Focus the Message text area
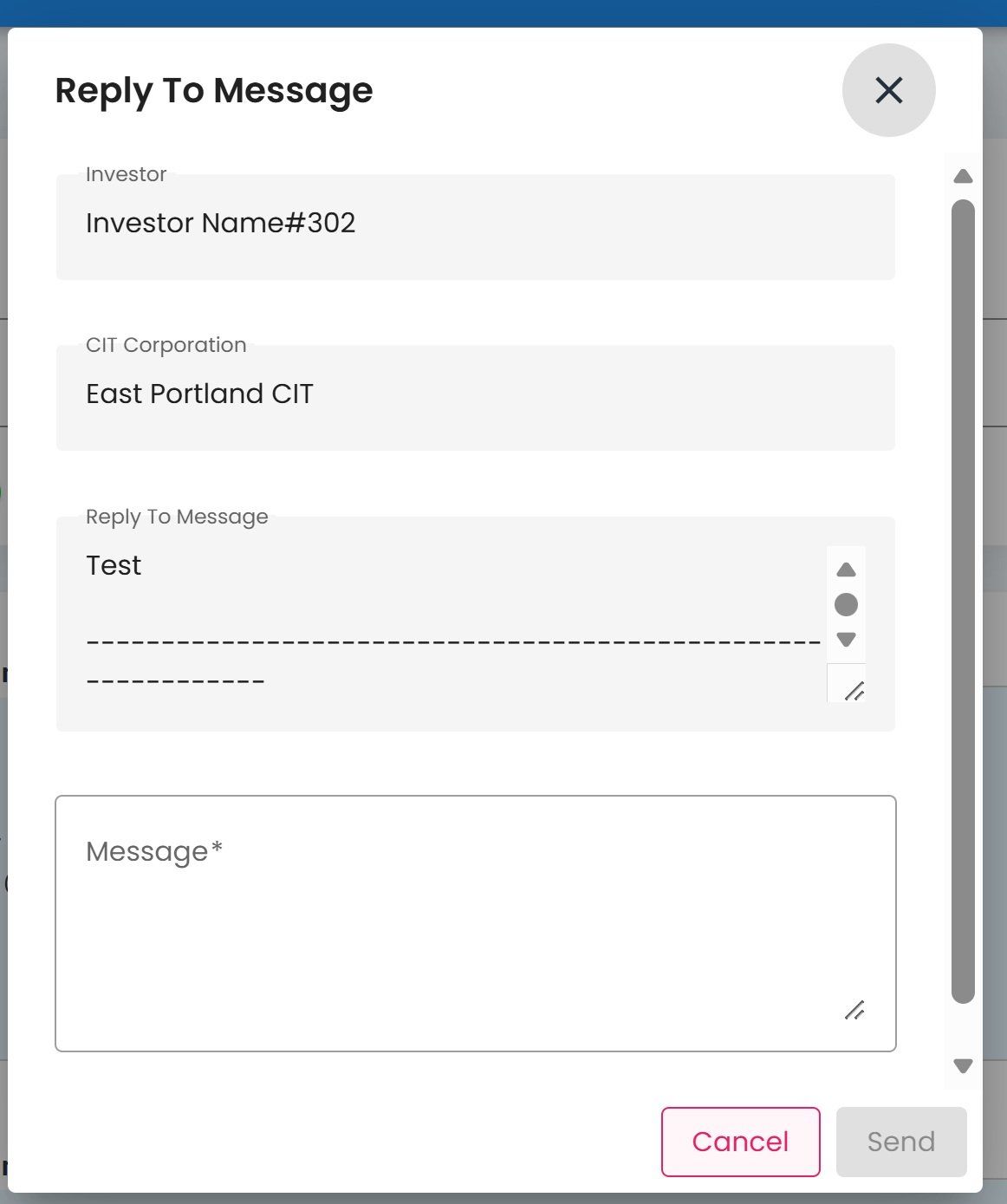 (475, 923)
